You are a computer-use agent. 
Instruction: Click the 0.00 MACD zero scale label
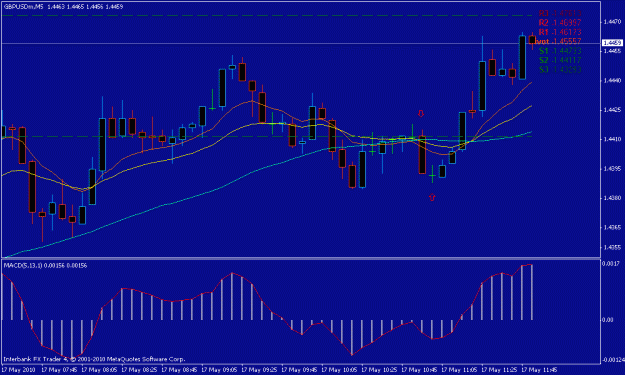coord(608,320)
